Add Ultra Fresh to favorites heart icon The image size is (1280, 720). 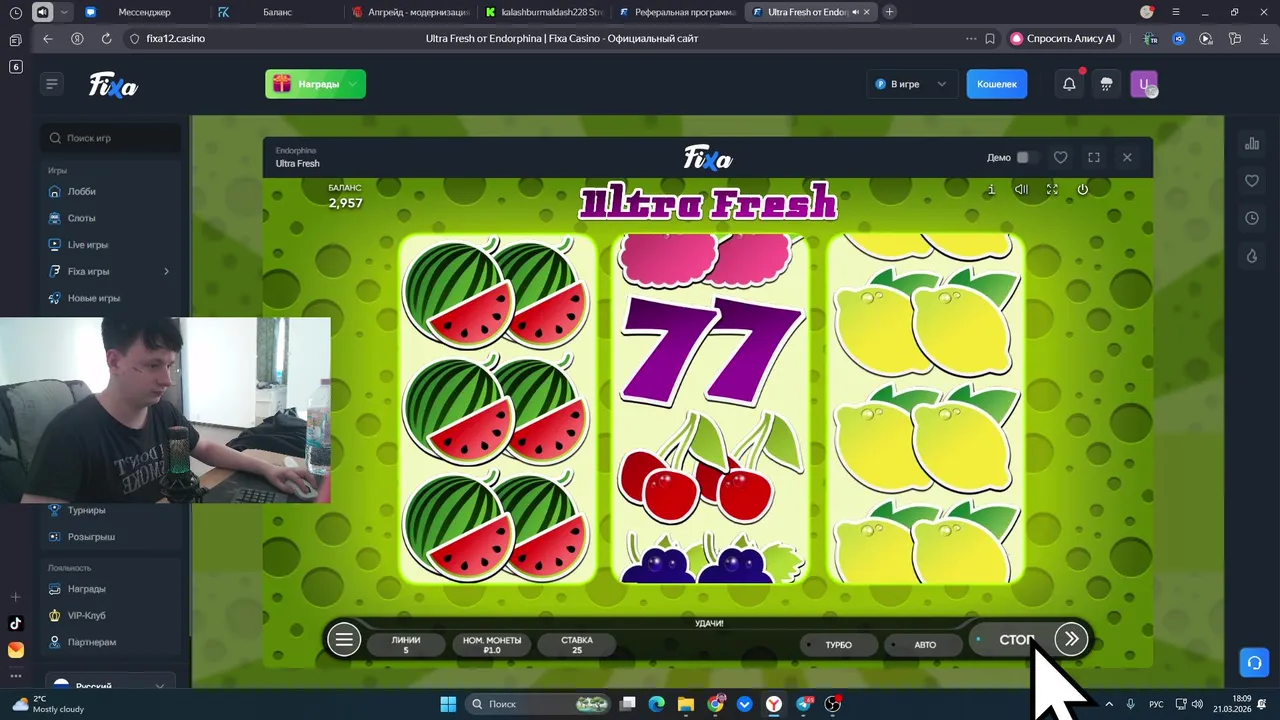coord(1061,157)
